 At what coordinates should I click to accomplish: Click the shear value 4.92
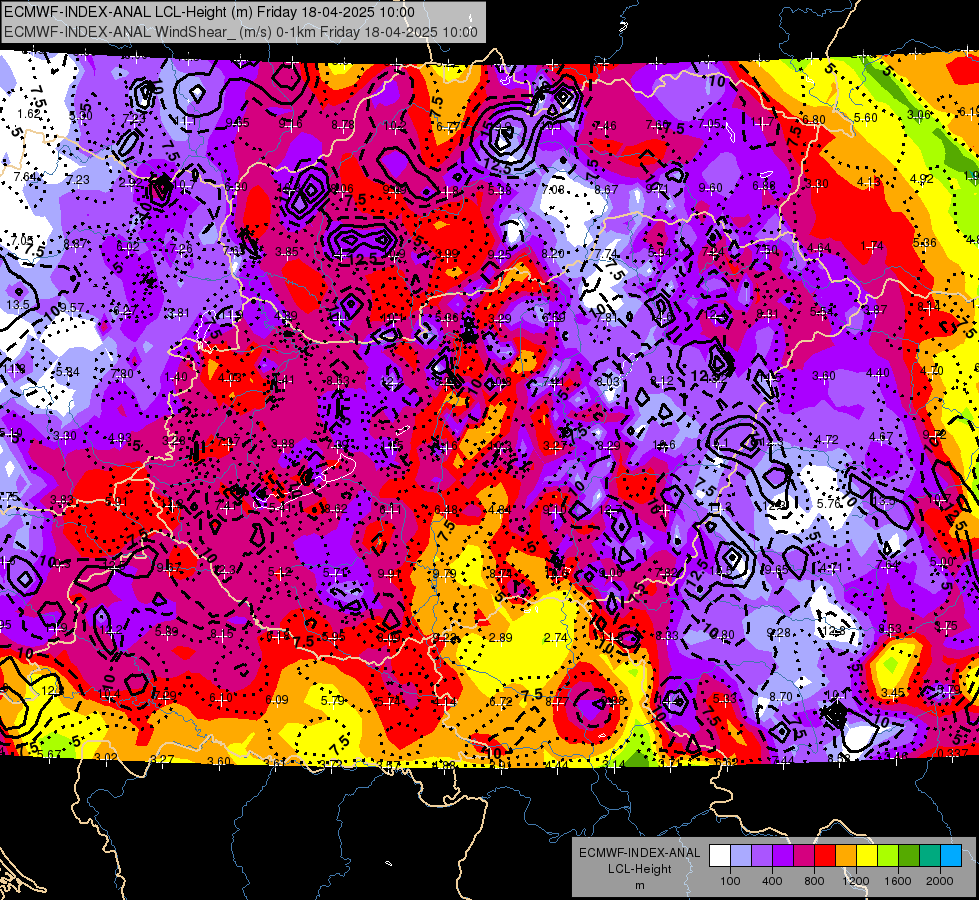click(x=921, y=179)
